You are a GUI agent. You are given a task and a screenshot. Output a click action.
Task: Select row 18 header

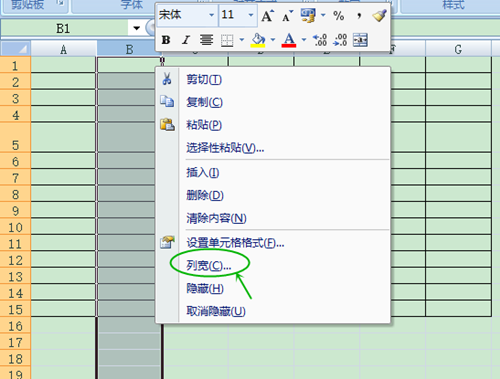[15, 359]
